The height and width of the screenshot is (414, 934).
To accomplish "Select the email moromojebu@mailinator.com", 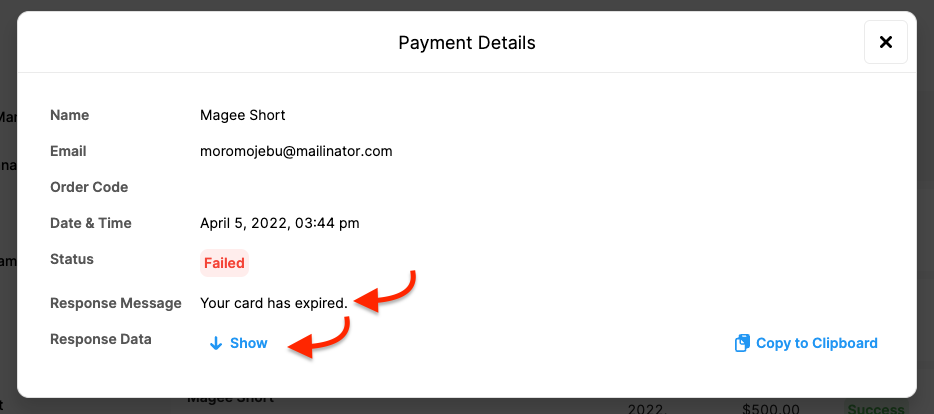I will 296,151.
